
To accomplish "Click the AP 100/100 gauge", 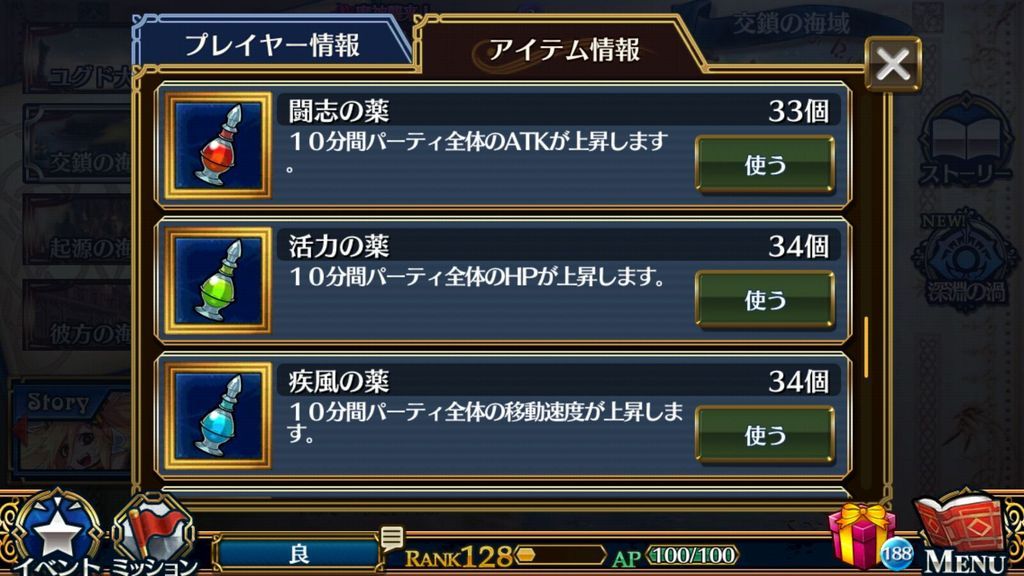I will tap(693, 555).
